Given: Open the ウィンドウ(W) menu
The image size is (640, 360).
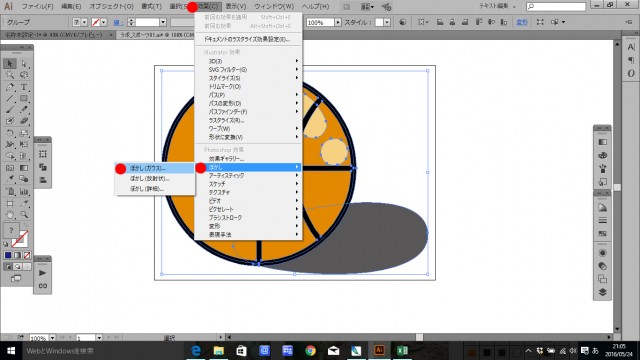Looking at the screenshot, I should pyautogui.click(x=274, y=7).
